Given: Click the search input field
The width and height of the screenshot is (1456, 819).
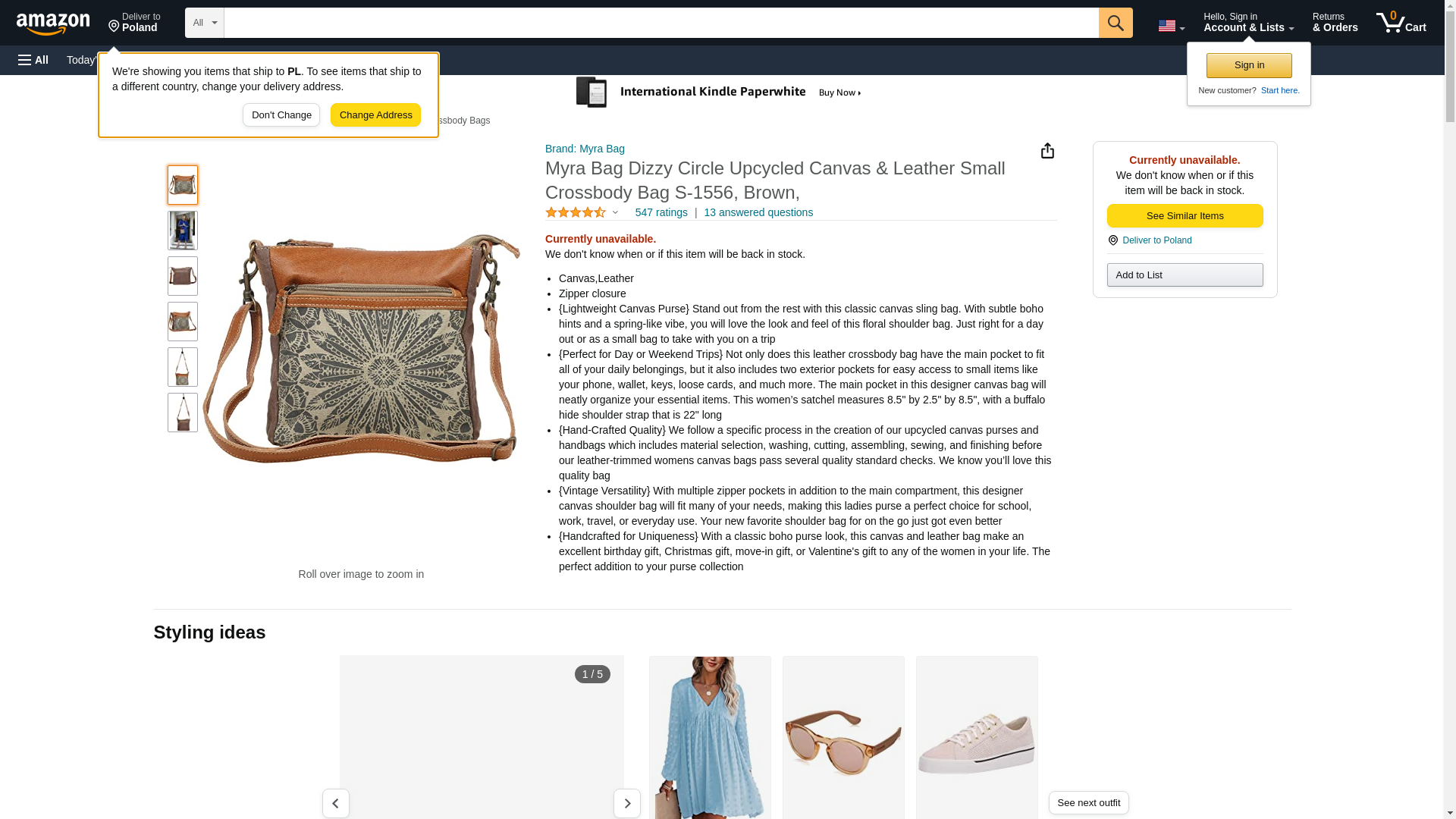Looking at the screenshot, I should (661, 23).
